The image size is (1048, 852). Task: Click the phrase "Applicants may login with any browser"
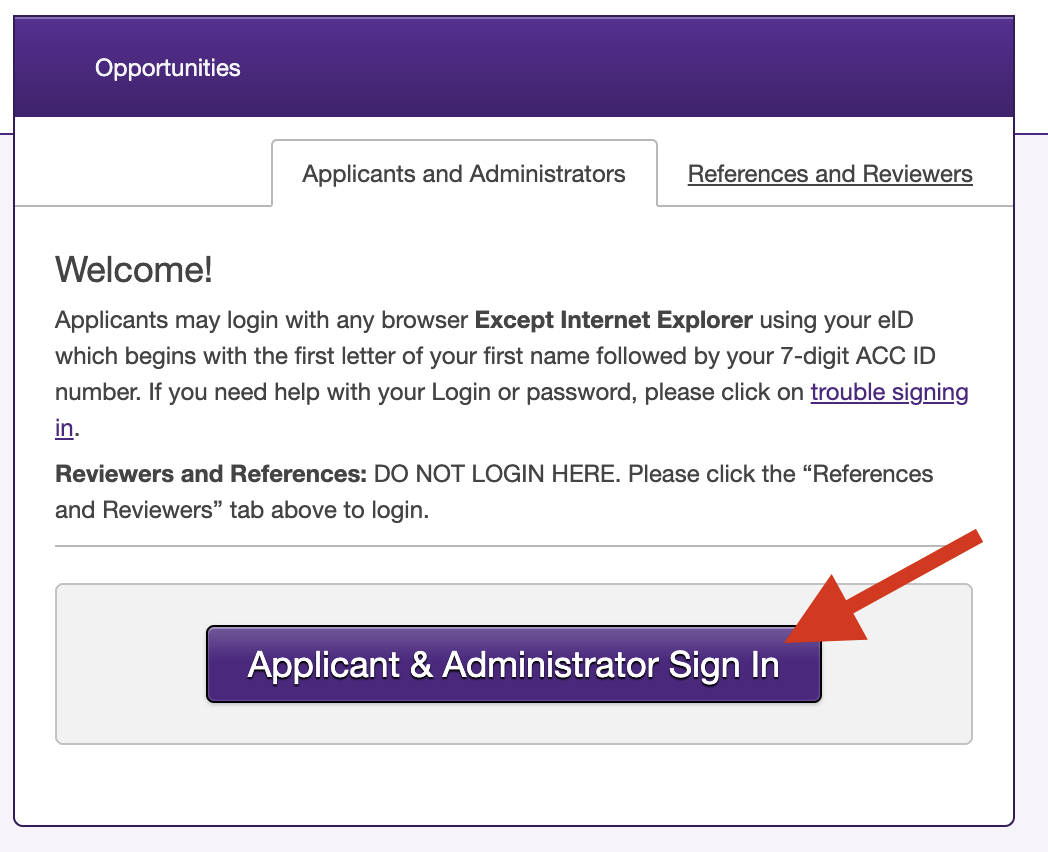(x=261, y=322)
